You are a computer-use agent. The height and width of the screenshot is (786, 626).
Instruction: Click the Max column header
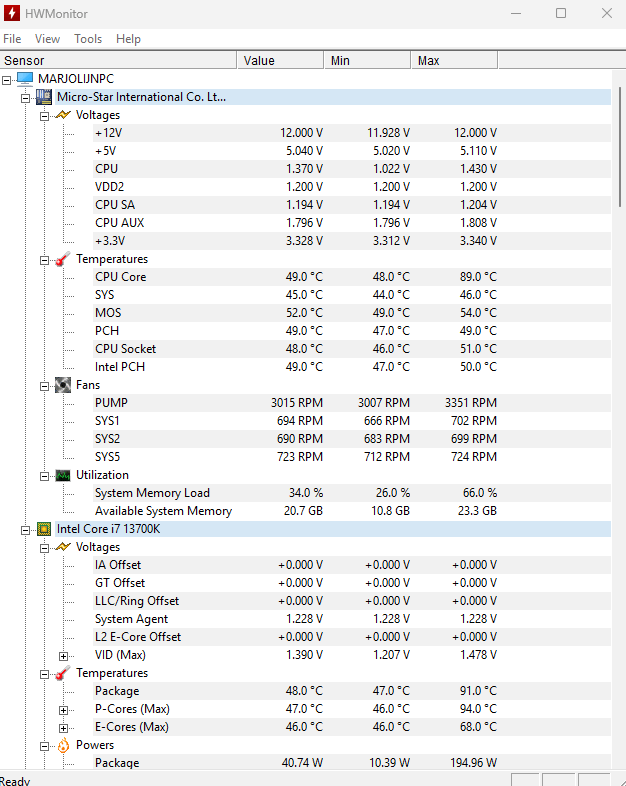pos(455,60)
